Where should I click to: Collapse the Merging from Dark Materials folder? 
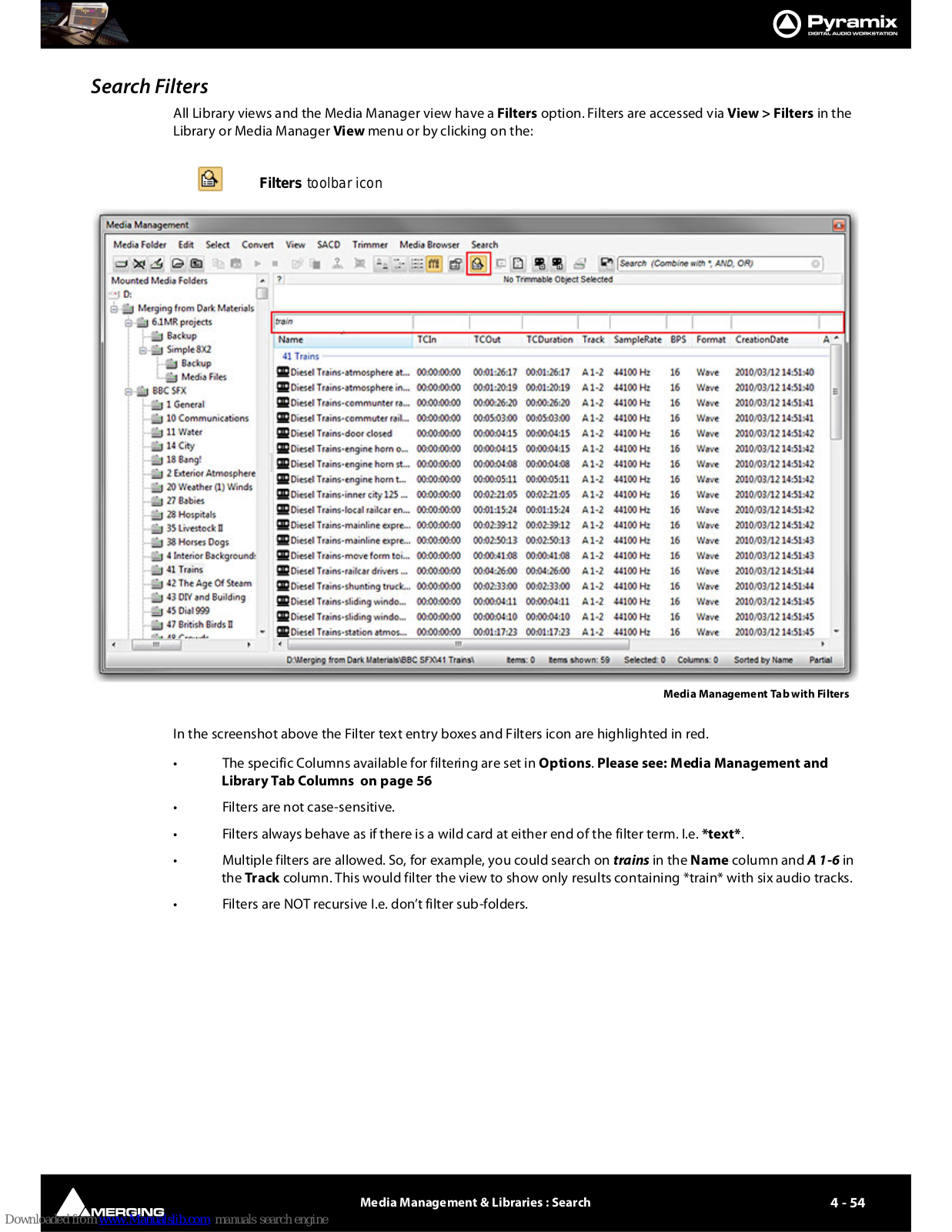(x=114, y=309)
